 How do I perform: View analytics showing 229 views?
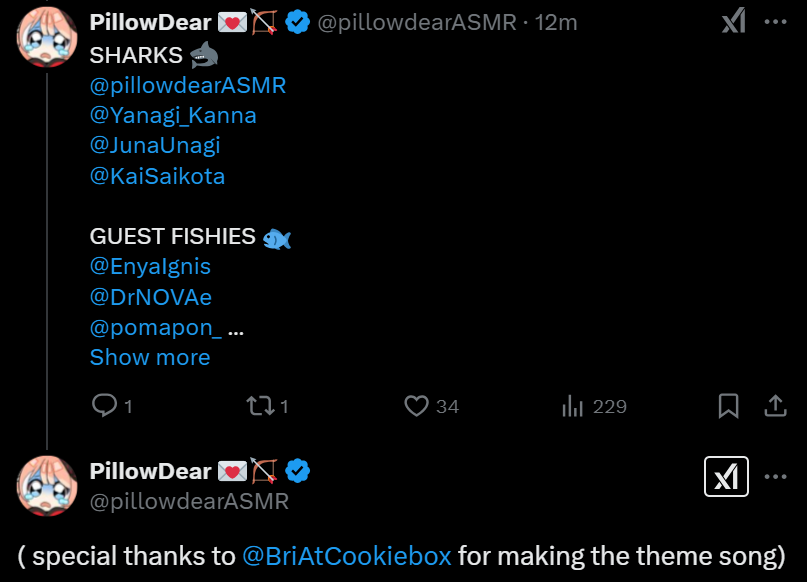[572, 406]
